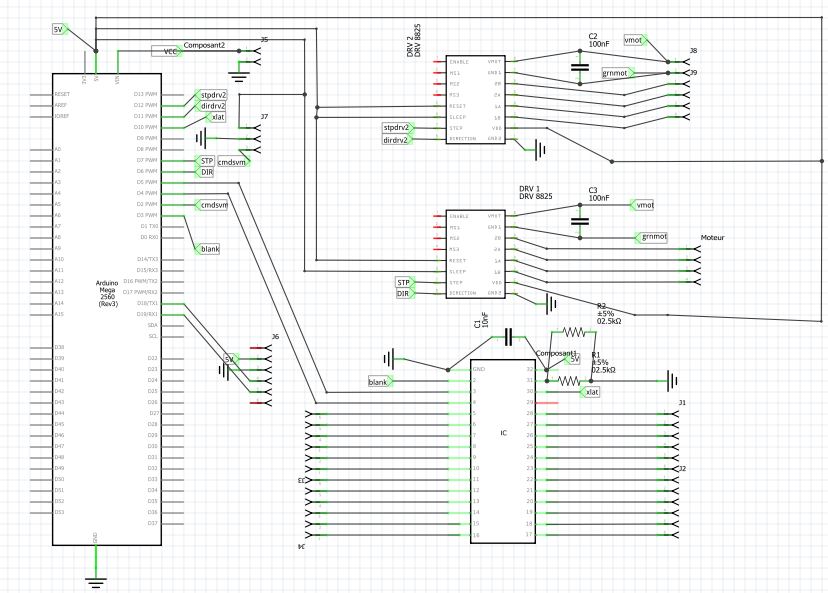
Task: Select the grnmot label near DRV 1
Action: tap(653, 237)
